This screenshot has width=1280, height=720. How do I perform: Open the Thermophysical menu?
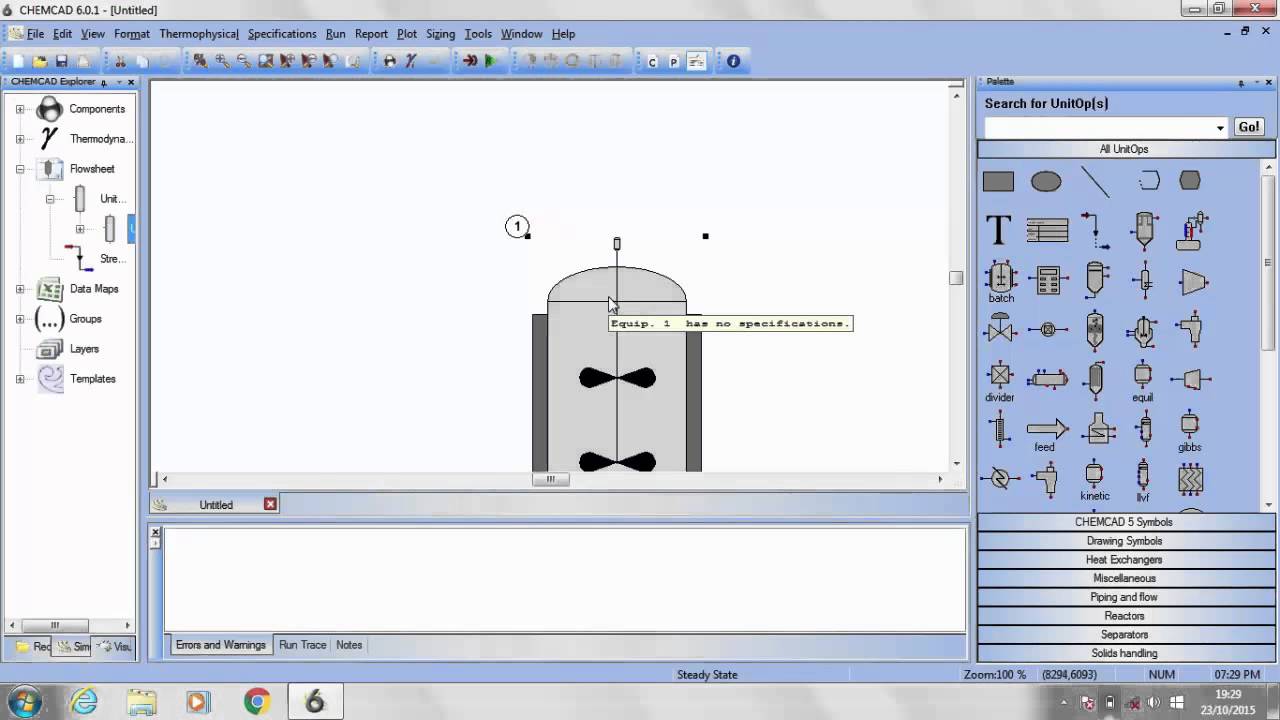[198, 33]
